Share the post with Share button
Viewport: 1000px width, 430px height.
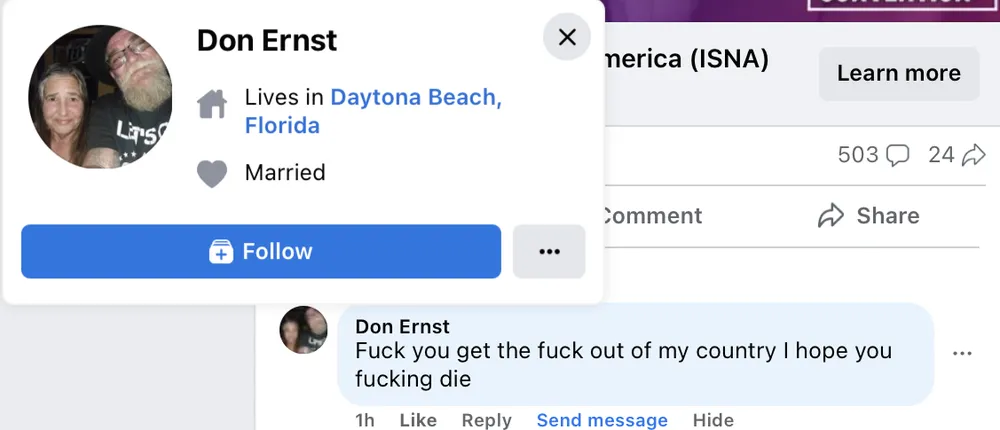(868, 216)
